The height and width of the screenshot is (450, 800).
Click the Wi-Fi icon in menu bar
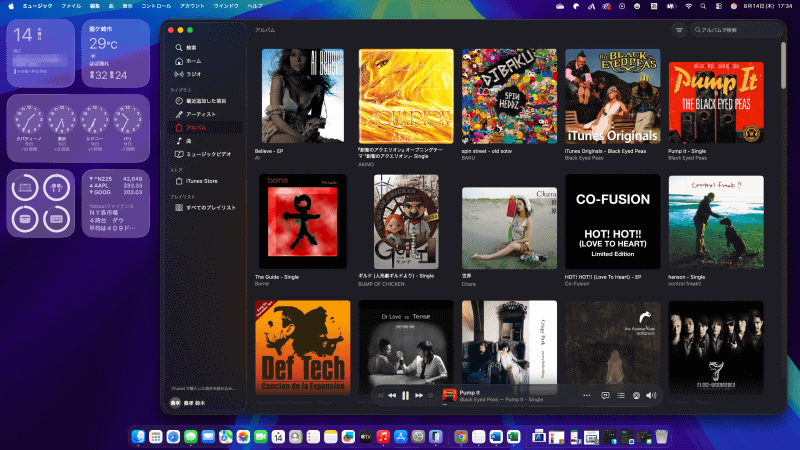pyautogui.click(x=688, y=6)
